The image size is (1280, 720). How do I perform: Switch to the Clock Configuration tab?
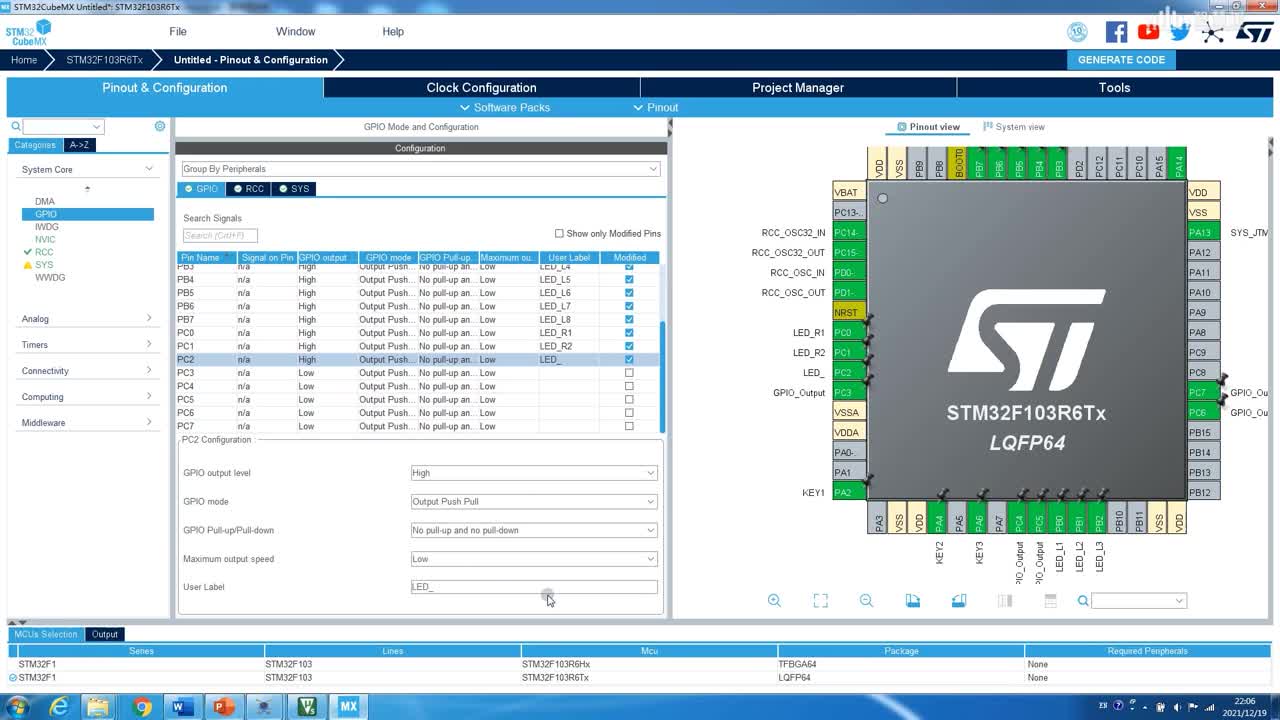pyautogui.click(x=481, y=88)
